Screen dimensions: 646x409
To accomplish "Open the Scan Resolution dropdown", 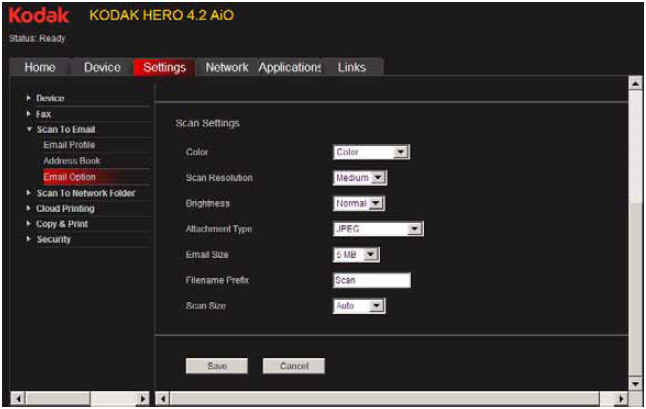I will [x=359, y=178].
